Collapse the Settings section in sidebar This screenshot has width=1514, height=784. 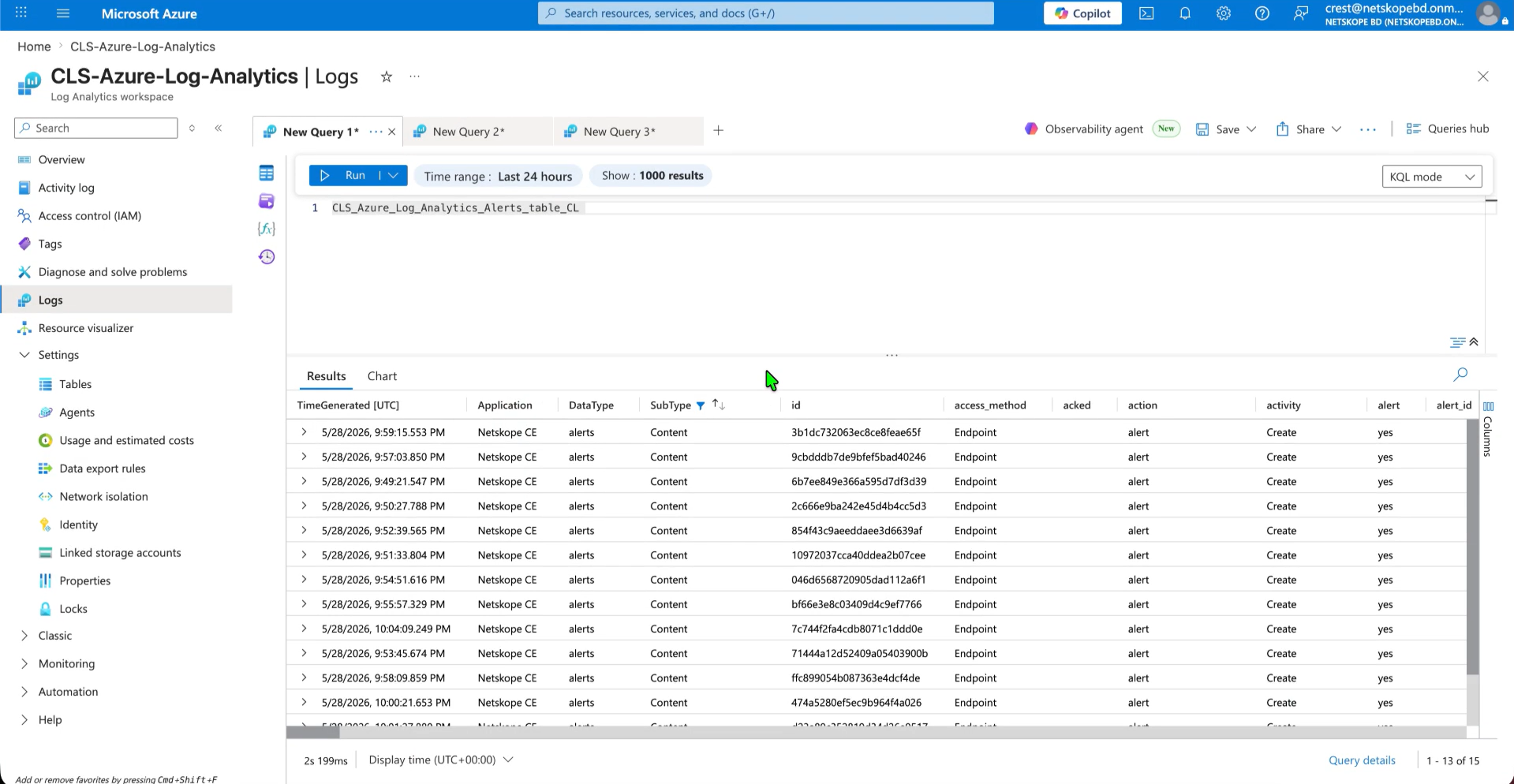24,355
